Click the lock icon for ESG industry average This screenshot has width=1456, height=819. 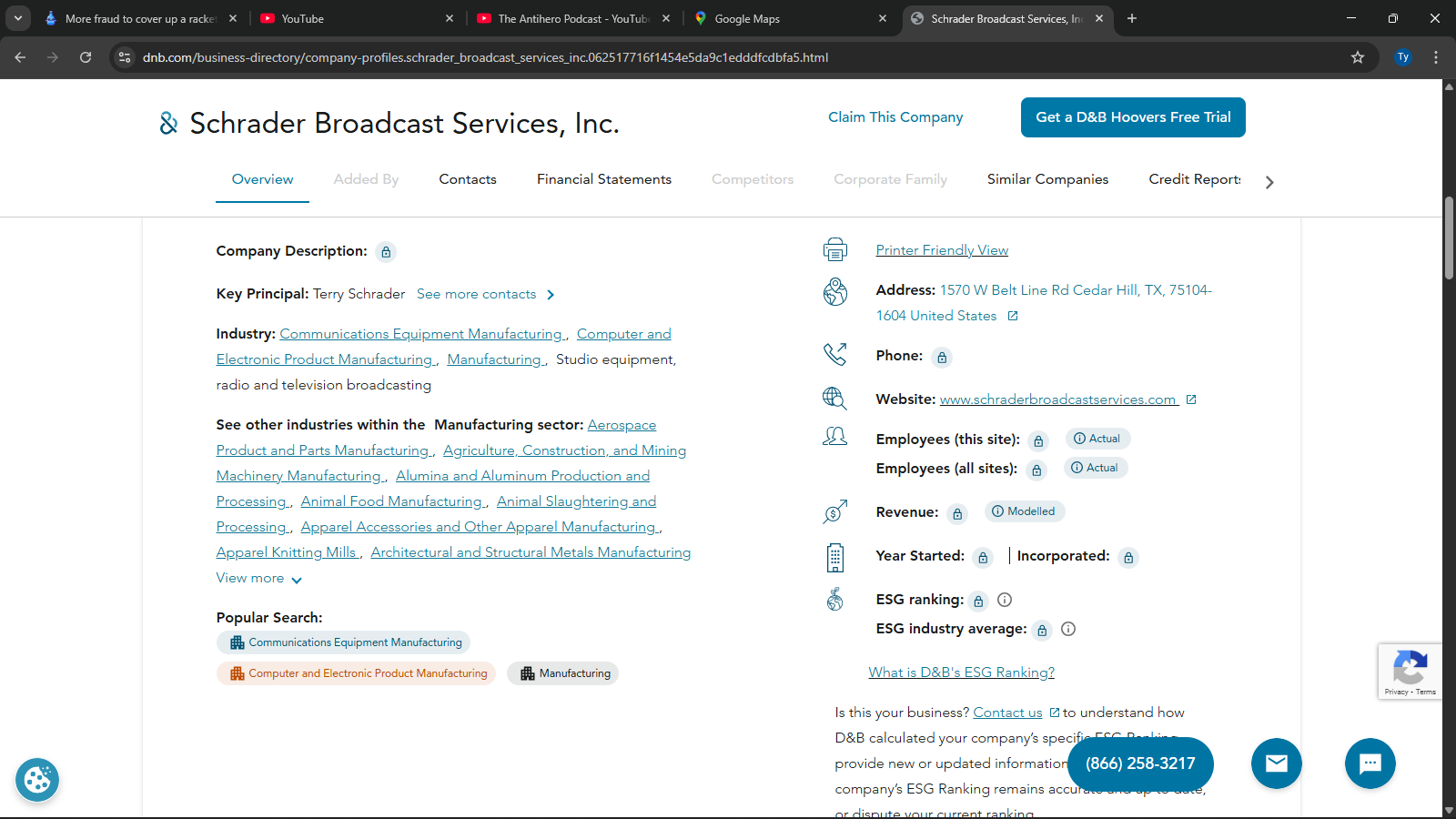click(x=1042, y=631)
